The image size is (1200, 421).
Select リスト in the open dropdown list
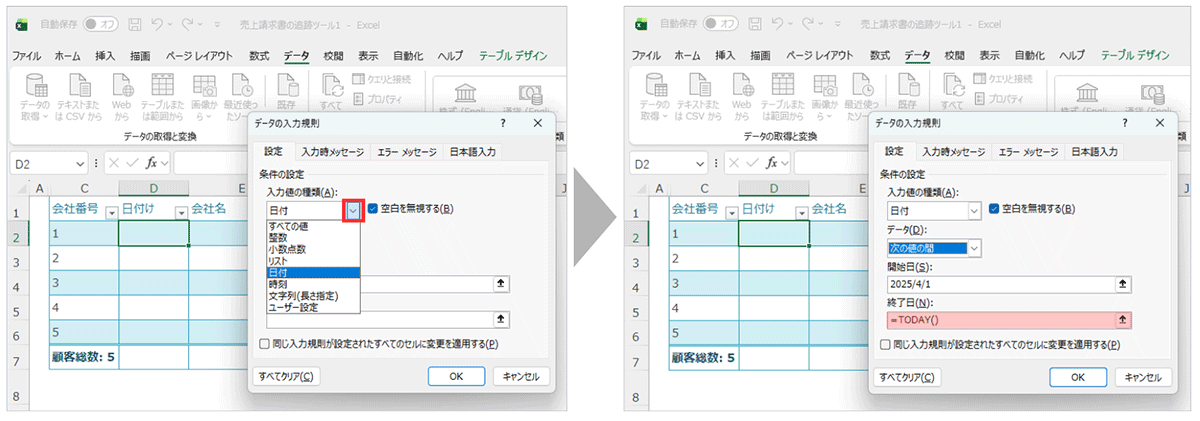(x=313, y=260)
